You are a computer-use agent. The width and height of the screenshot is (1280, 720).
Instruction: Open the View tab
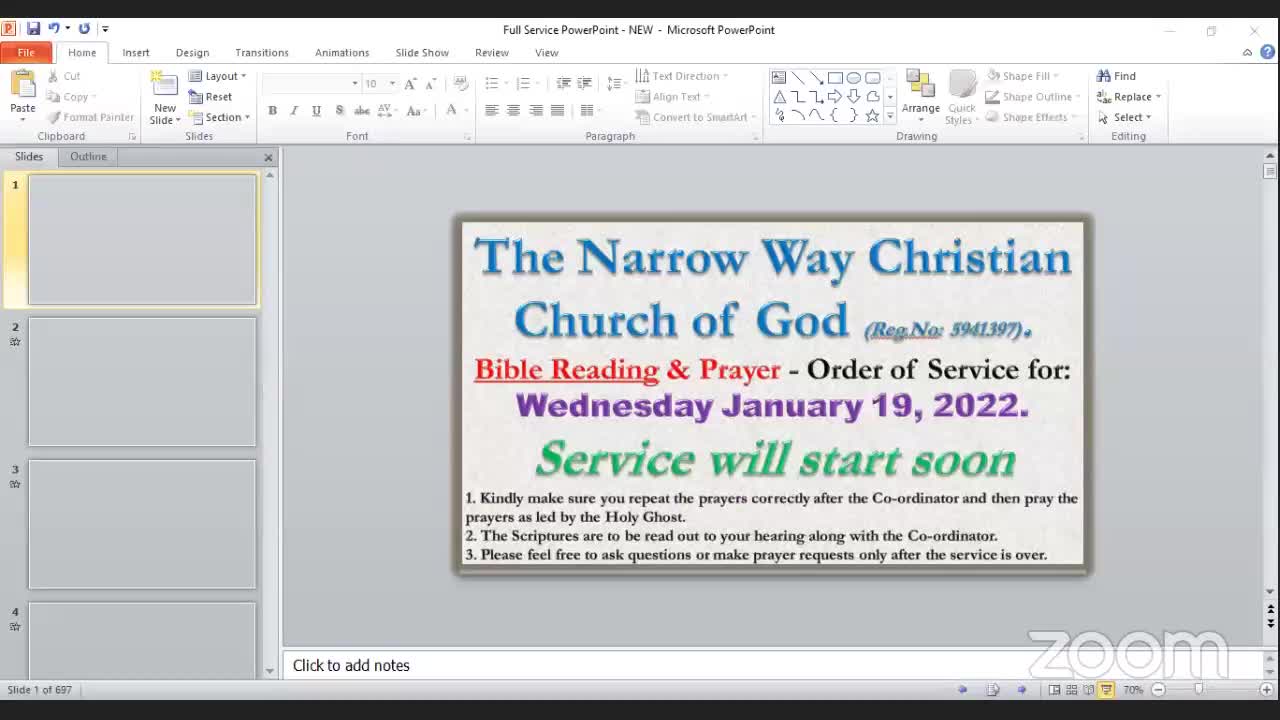pos(546,53)
